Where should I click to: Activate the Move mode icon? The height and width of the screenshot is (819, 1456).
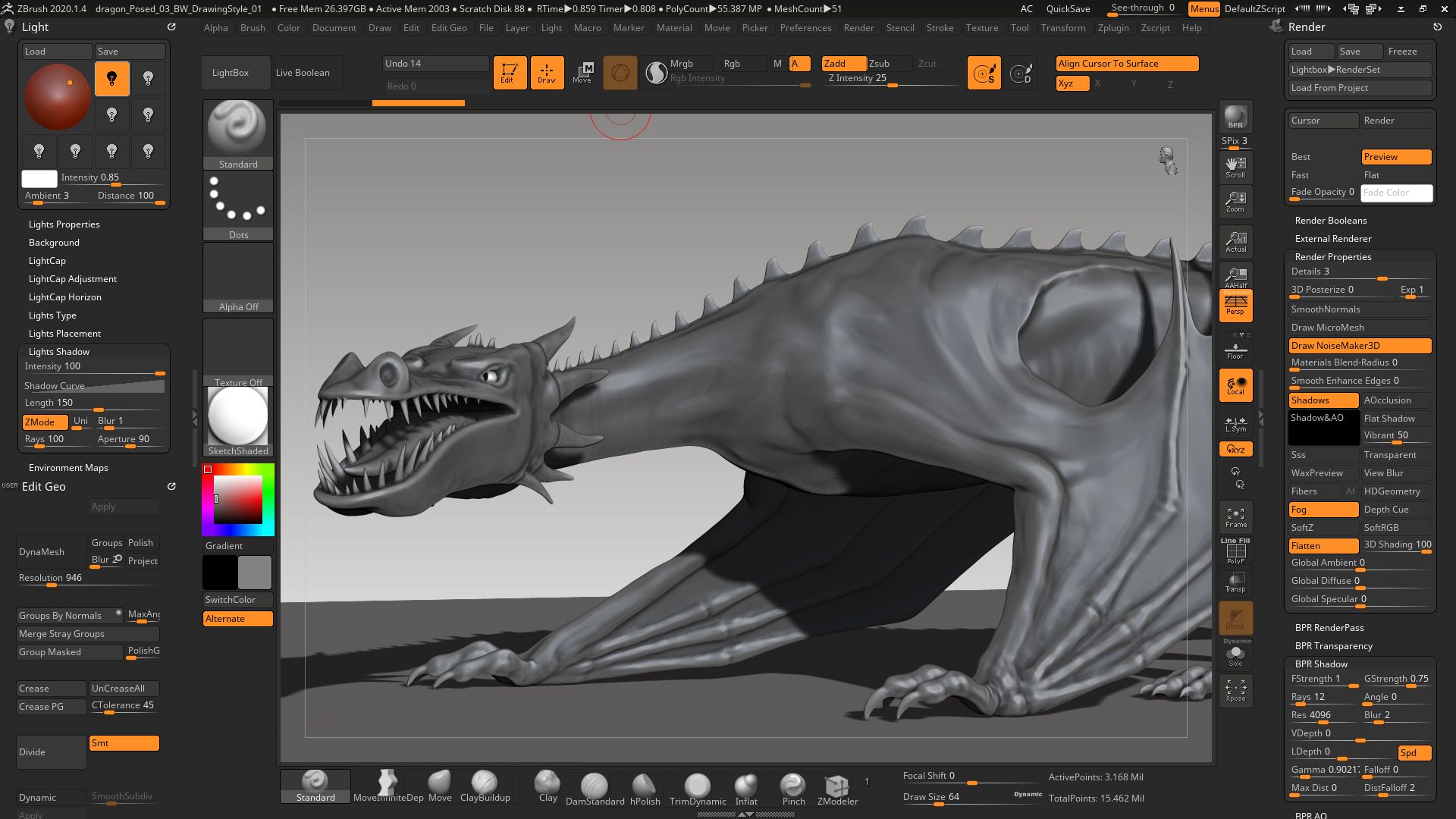coord(582,73)
